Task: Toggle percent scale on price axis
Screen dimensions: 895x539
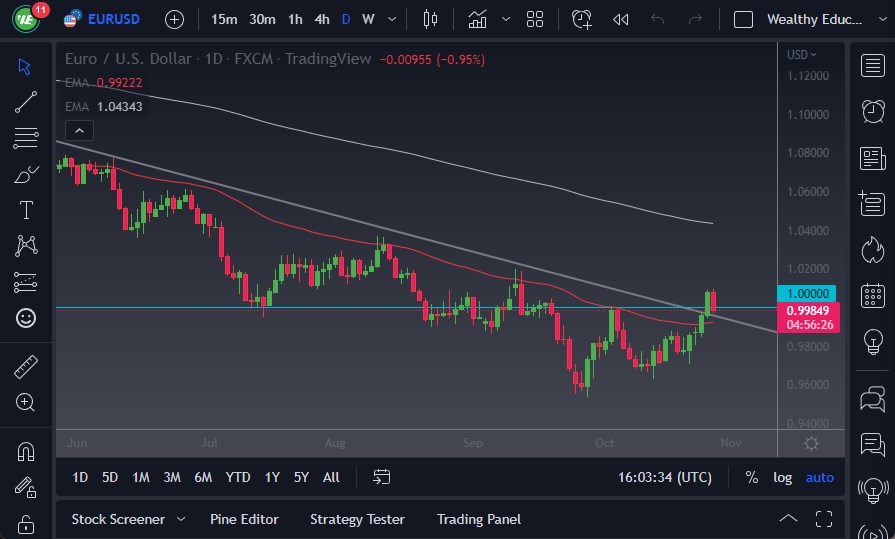Action: click(x=751, y=478)
